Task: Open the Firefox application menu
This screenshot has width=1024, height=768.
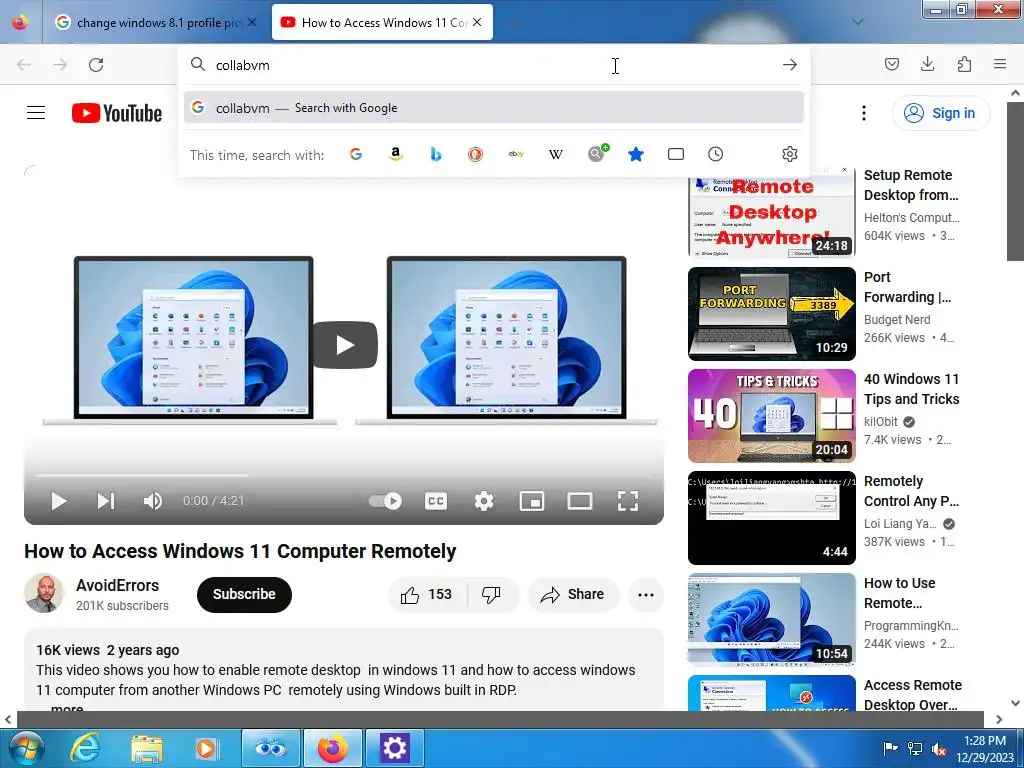Action: pyautogui.click(x=1000, y=64)
